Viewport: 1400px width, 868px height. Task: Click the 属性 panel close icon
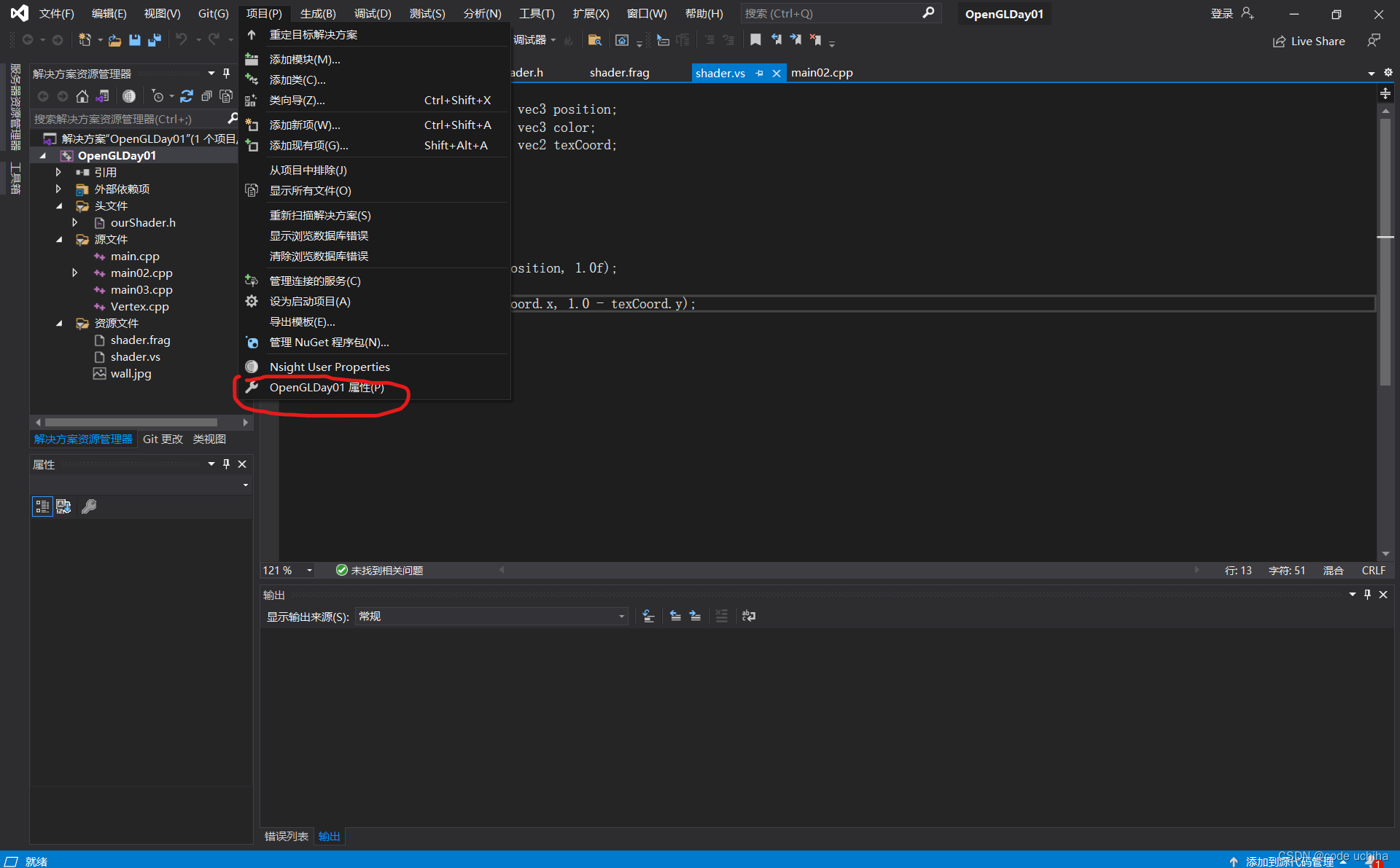click(246, 463)
